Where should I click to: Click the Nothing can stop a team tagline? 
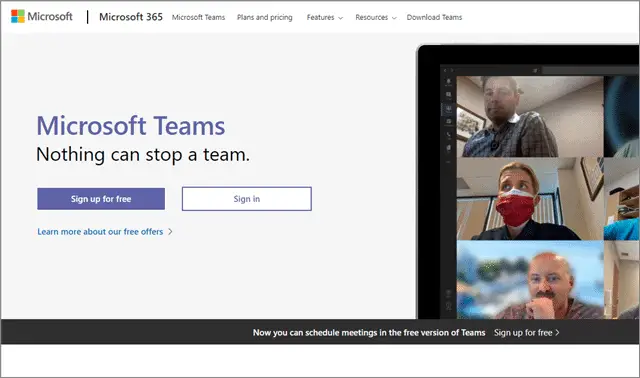click(143, 155)
